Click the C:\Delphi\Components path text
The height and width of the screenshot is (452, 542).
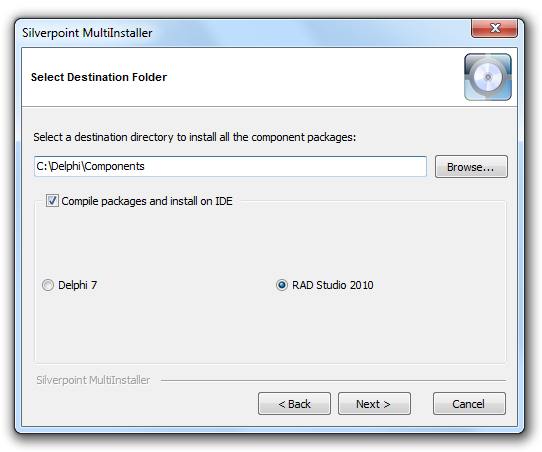[91, 166]
